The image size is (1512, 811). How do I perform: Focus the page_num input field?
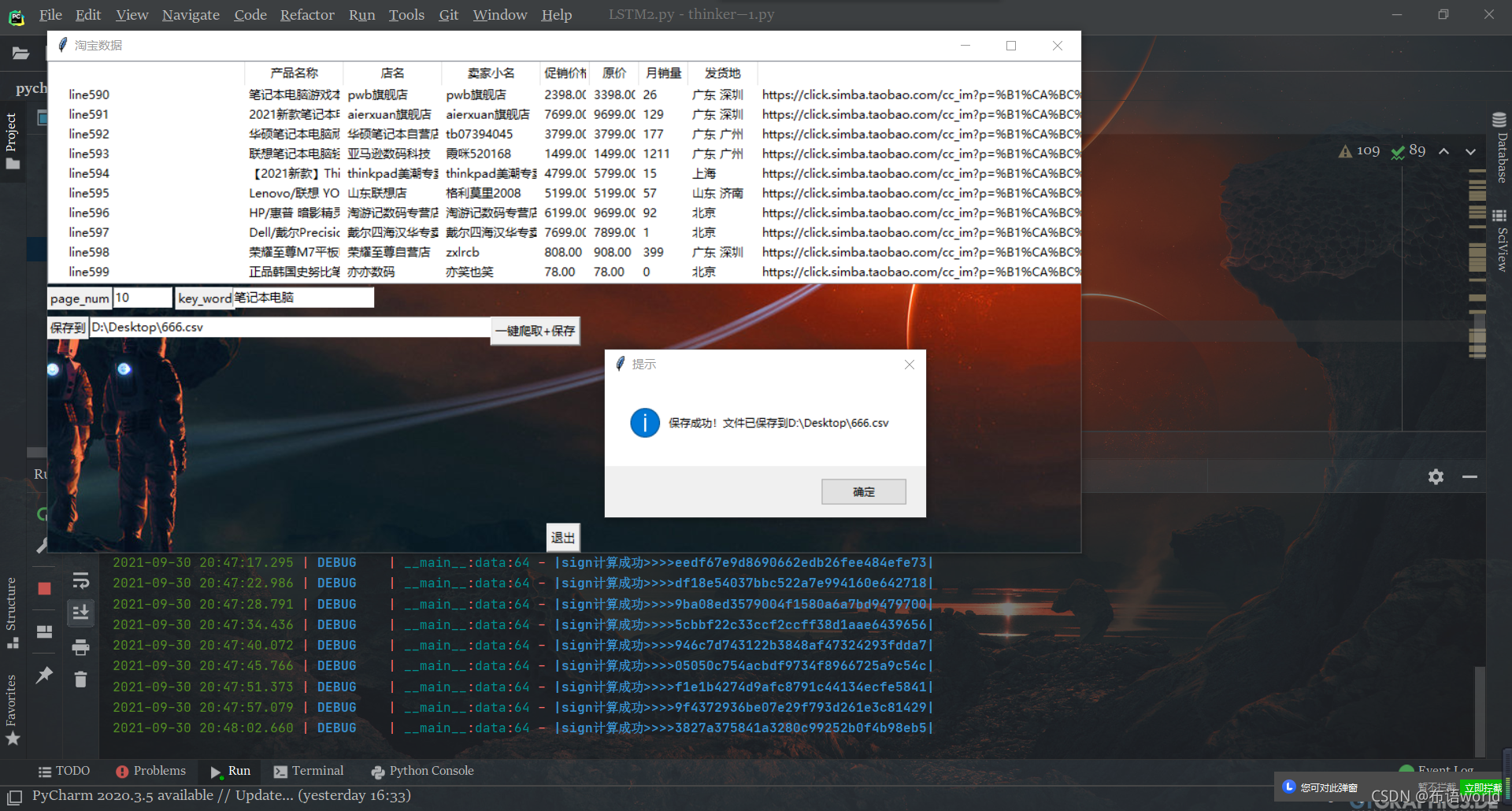coord(143,298)
